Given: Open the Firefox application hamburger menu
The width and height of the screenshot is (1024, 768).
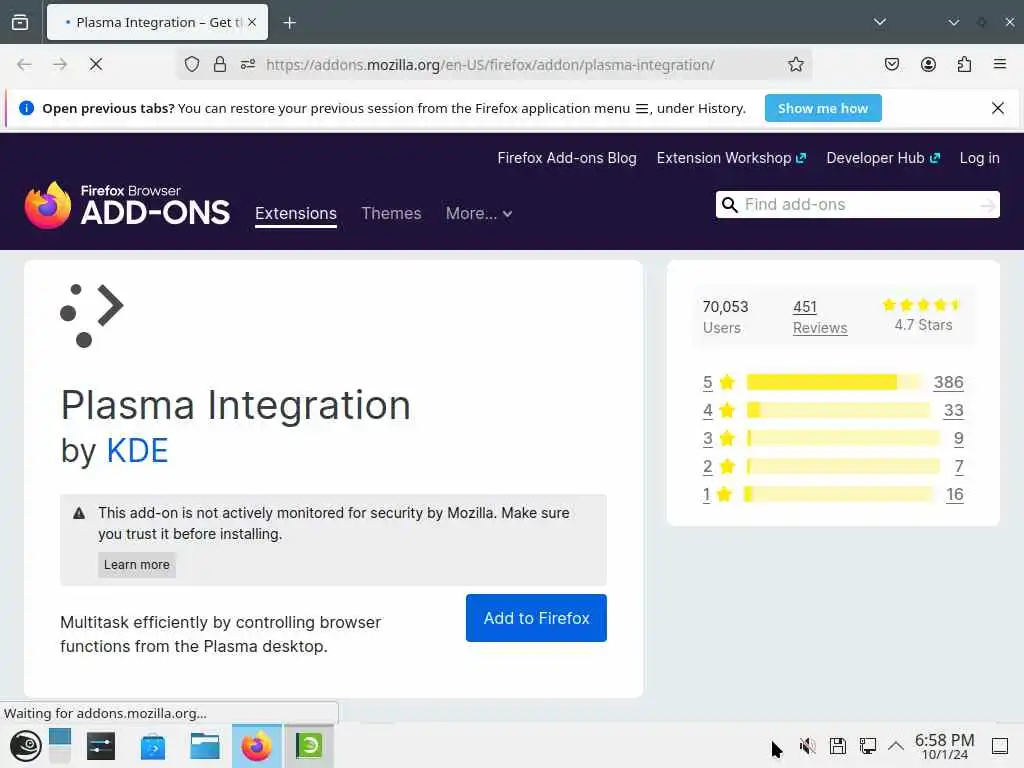Looking at the screenshot, I should [x=1000, y=63].
